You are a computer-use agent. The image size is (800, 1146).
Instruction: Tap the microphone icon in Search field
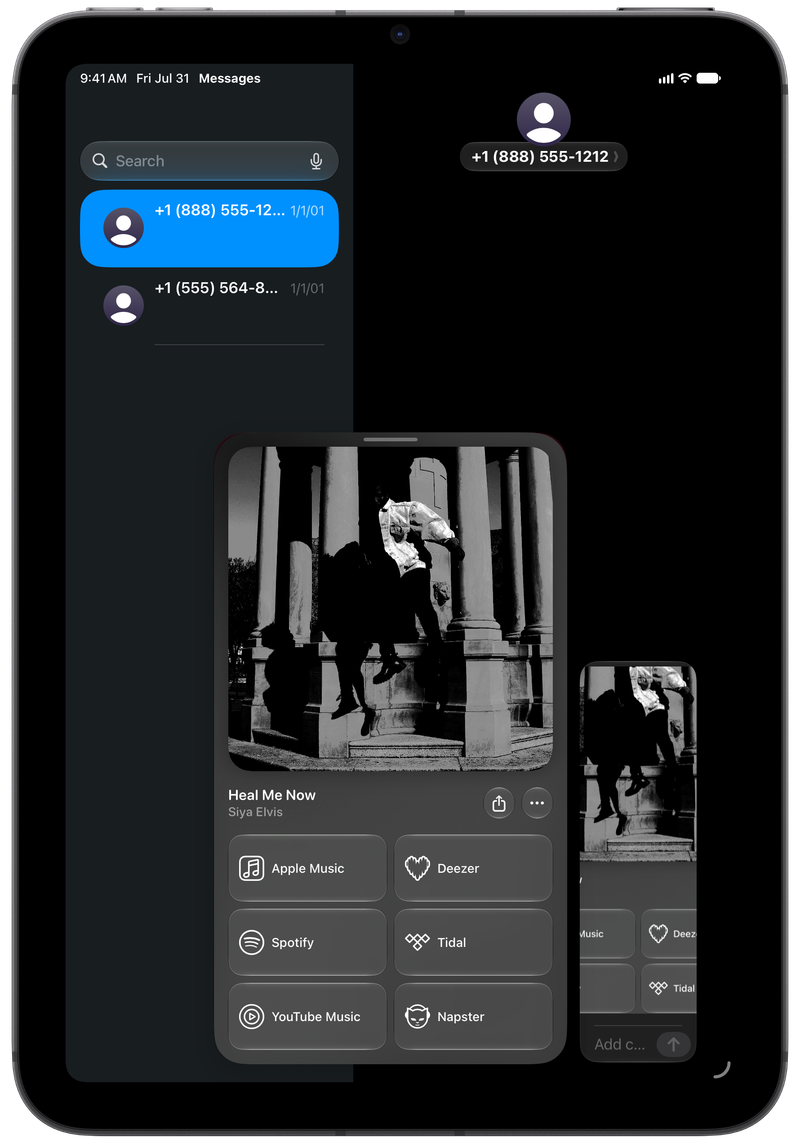(x=316, y=161)
